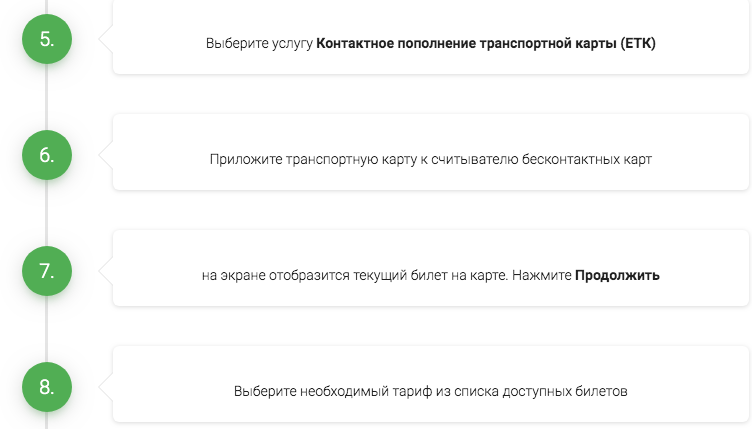Click bold text Контактное пополнение транспортной карты (ЕТК)
The height and width of the screenshot is (429, 752).
coord(485,44)
